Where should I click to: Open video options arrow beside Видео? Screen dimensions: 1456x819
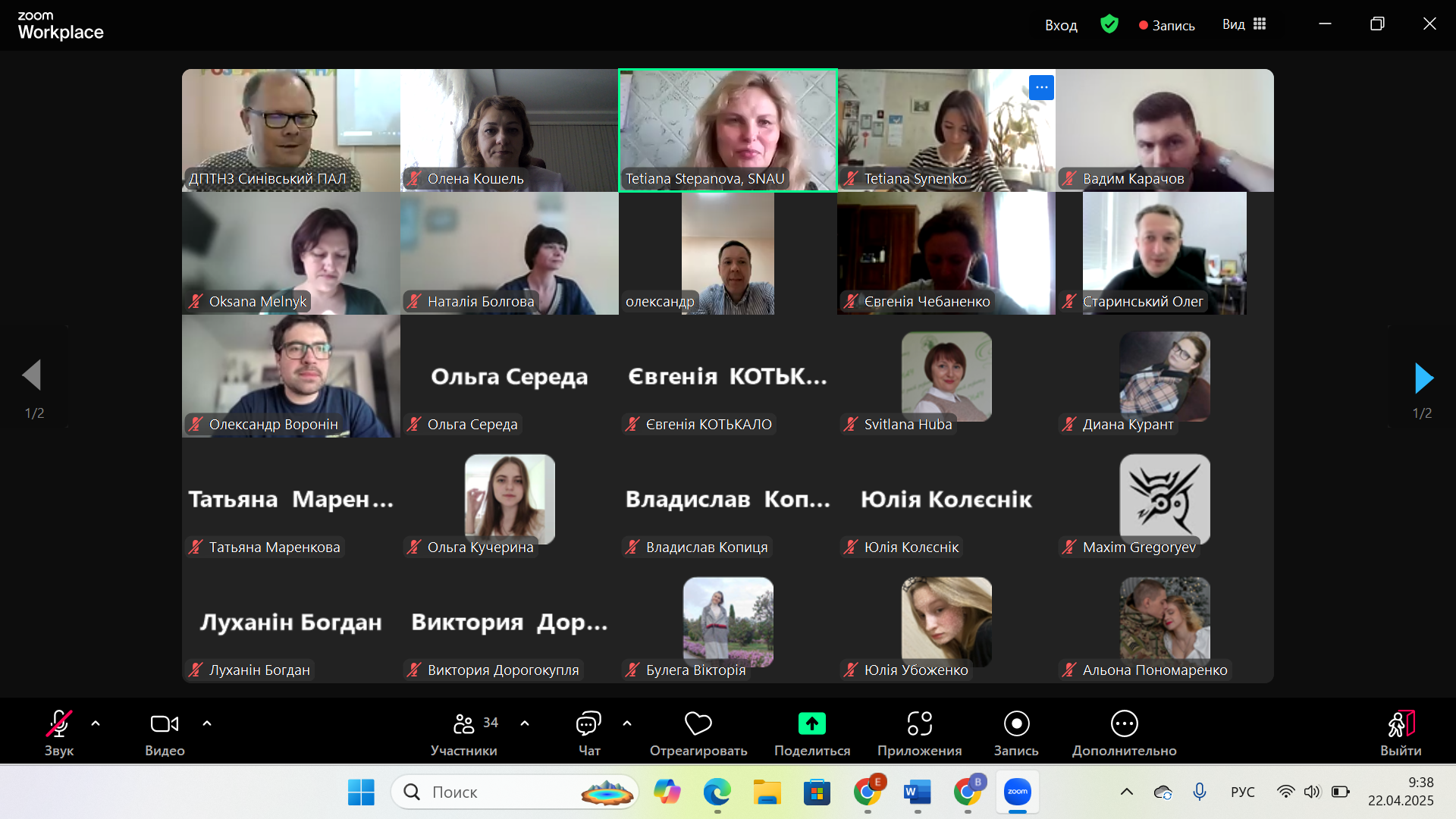coord(207,723)
